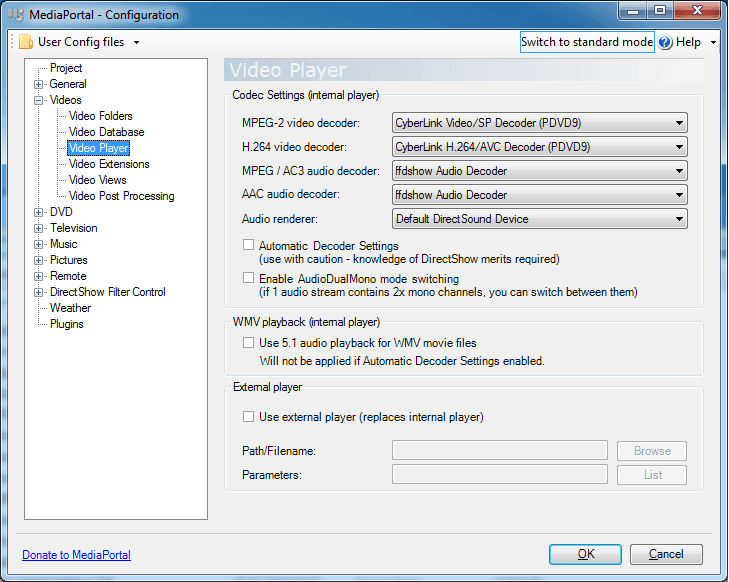This screenshot has width=729, height=582.
Task: Check Use 5.1 audio playback for WMV
Action: pyautogui.click(x=248, y=343)
